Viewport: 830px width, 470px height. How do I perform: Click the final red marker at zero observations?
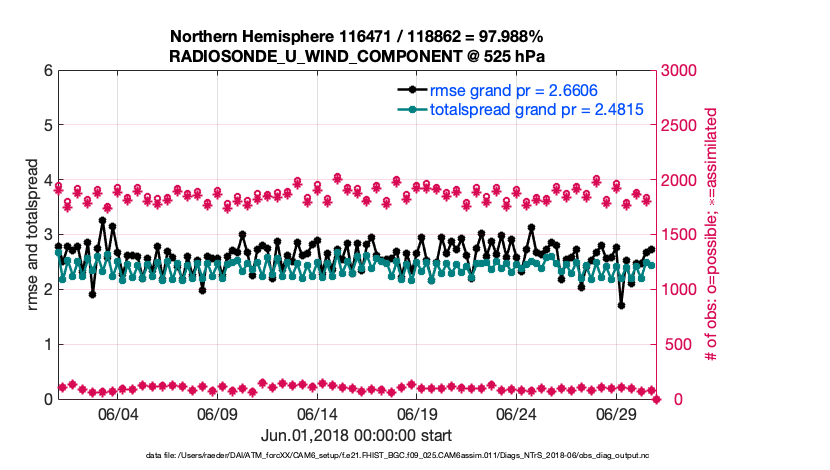[x=656, y=399]
